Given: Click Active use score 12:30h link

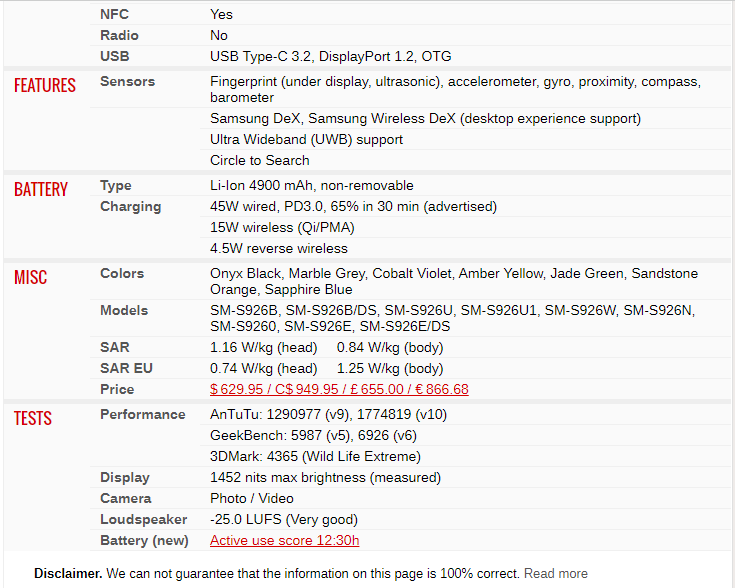Looking at the screenshot, I should (285, 540).
